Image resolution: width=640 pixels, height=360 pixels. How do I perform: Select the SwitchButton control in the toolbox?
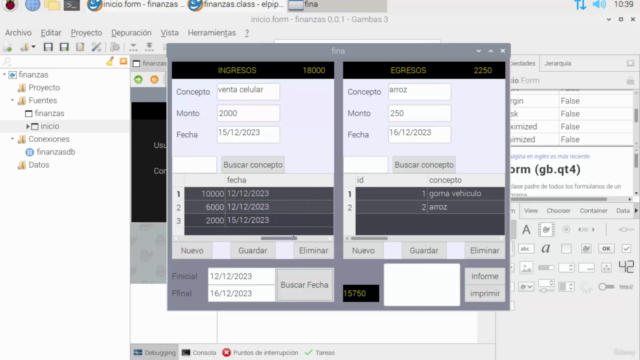tap(606, 287)
